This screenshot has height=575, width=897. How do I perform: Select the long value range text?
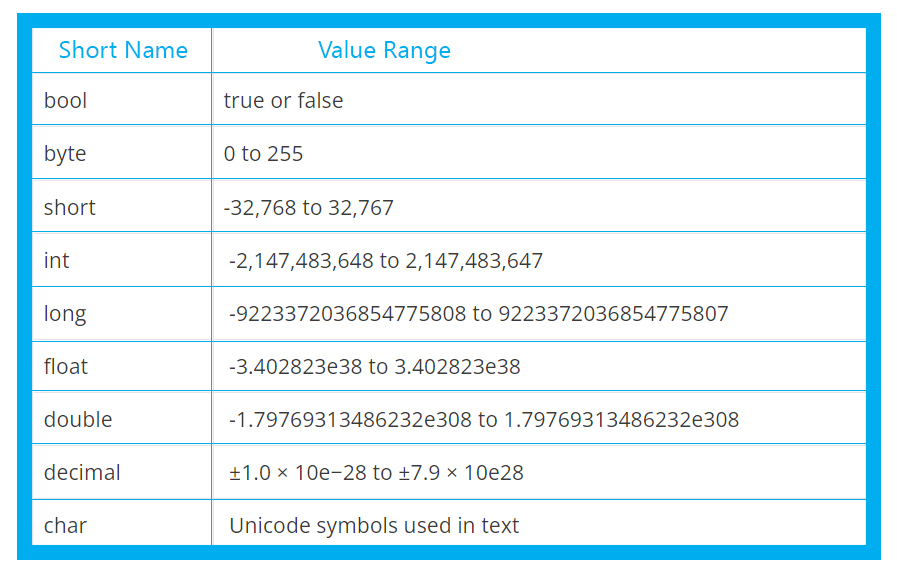click(478, 314)
